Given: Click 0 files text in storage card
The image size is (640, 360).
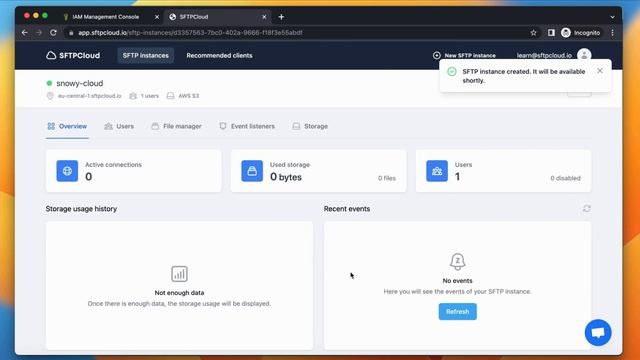Looking at the screenshot, I should click(387, 178).
